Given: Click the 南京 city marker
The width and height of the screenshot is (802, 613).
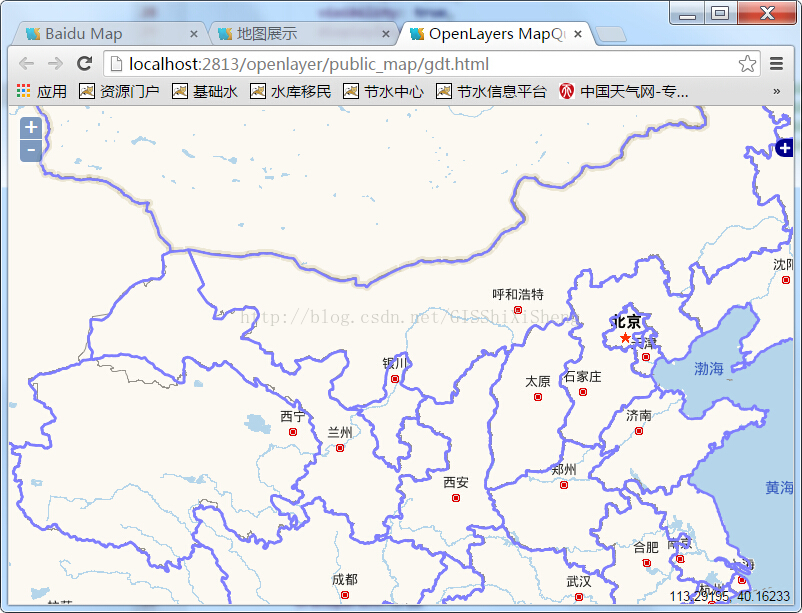Looking at the screenshot, I should pyautogui.click(x=680, y=559).
